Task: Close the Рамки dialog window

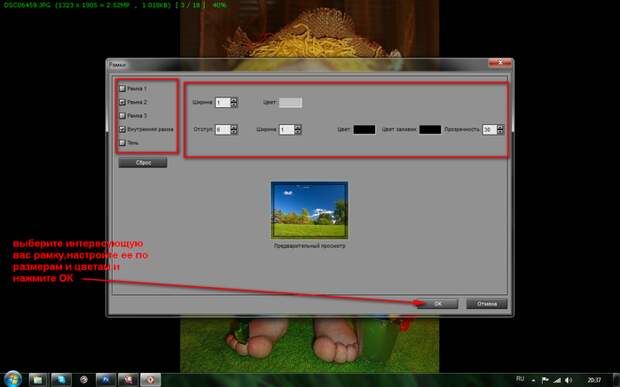Action: [500, 62]
